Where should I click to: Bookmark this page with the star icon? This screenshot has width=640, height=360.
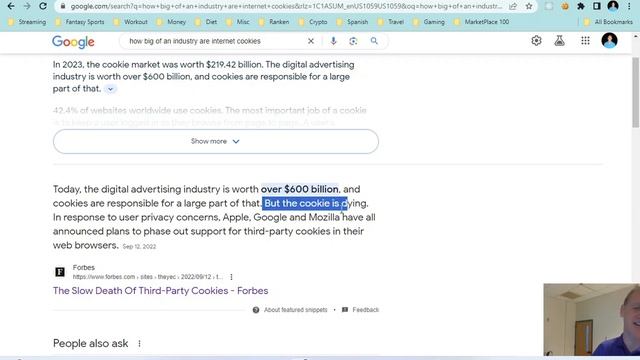[529, 6]
